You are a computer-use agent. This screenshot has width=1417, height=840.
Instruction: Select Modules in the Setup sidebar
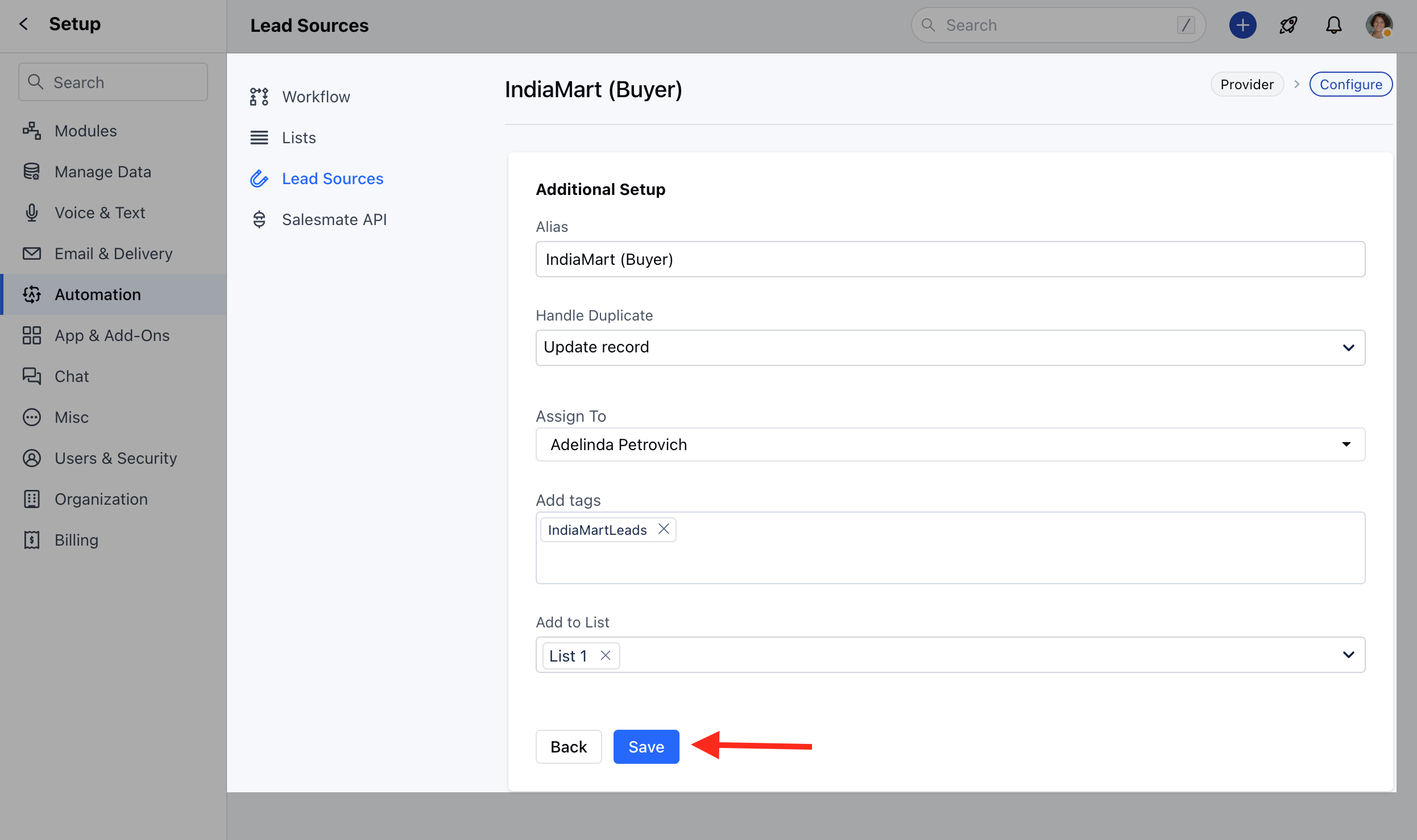(x=85, y=131)
